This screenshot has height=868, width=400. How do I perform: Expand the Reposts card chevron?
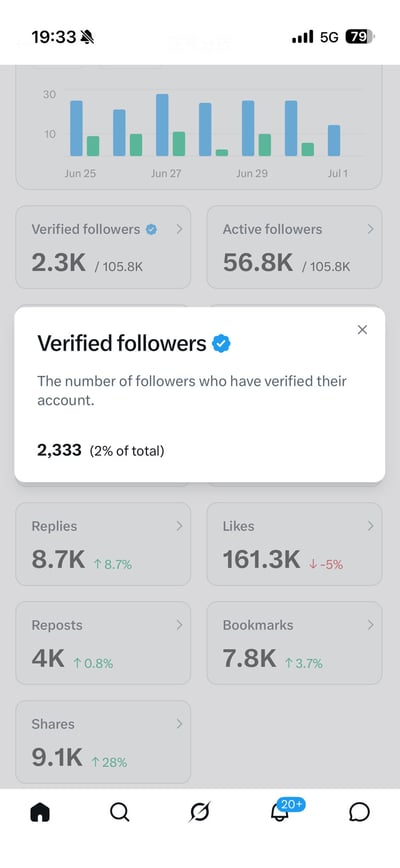[x=179, y=625]
